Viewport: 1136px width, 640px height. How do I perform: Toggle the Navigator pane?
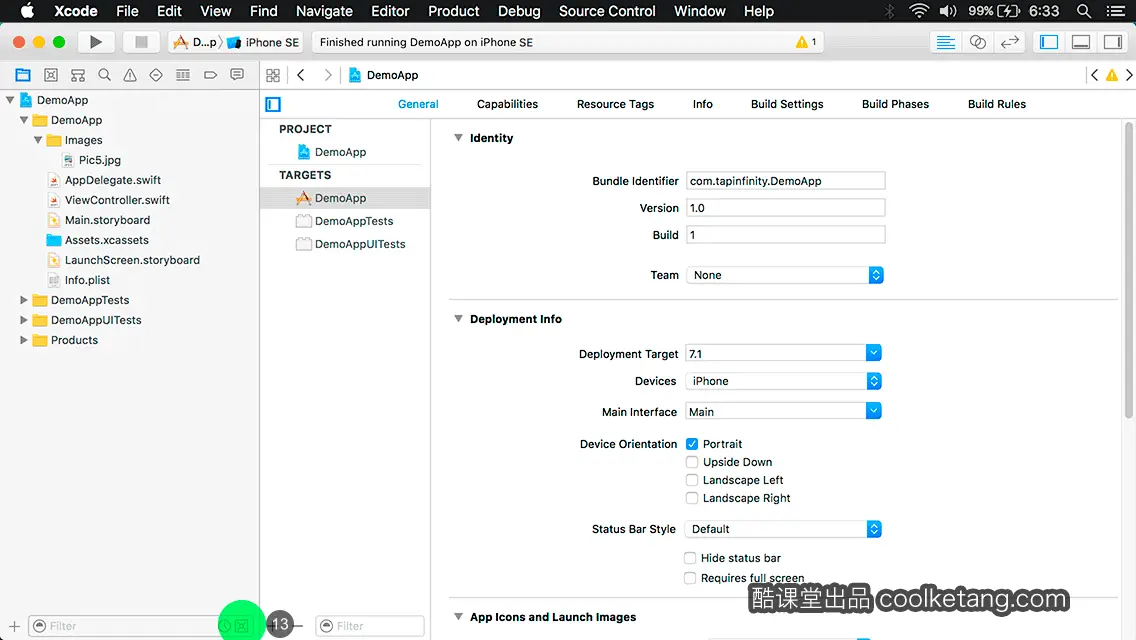[1049, 42]
